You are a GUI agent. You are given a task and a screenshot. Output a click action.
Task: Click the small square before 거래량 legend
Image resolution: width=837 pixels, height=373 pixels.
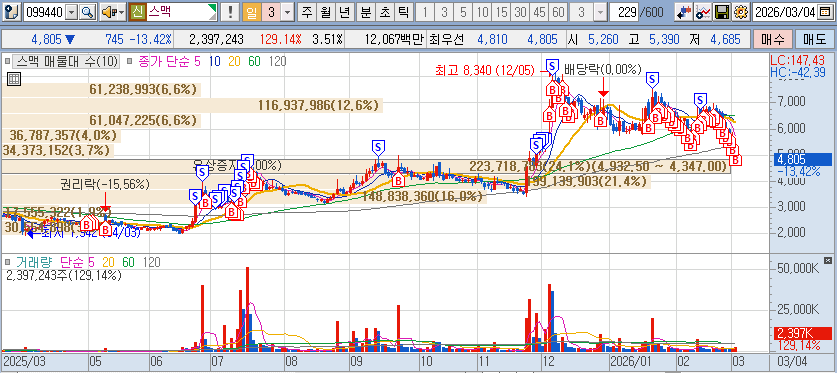click(x=7, y=262)
